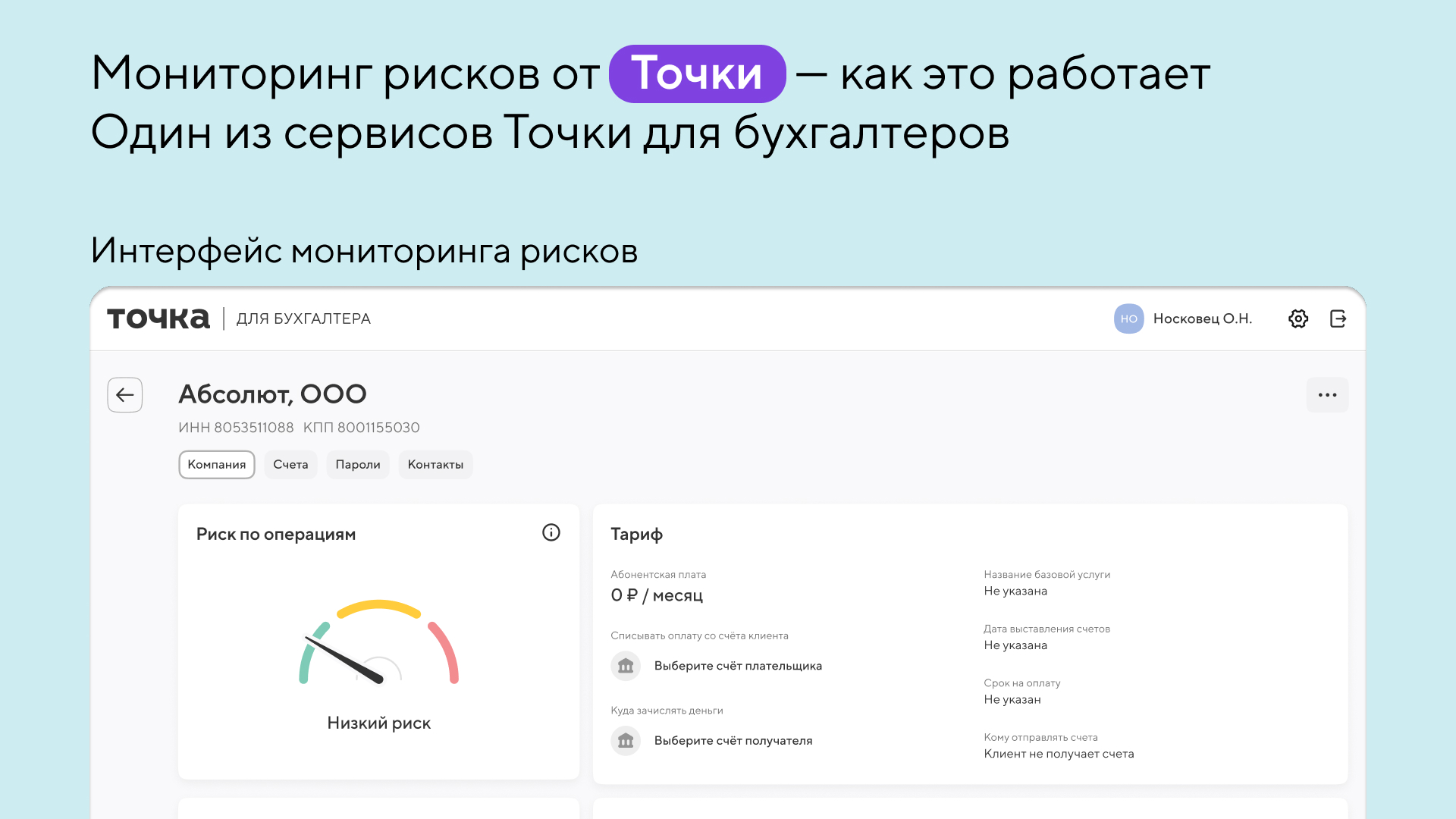Viewport: 1456px width, 819px height.
Task: Open the three-dots more menu
Action: click(1327, 395)
